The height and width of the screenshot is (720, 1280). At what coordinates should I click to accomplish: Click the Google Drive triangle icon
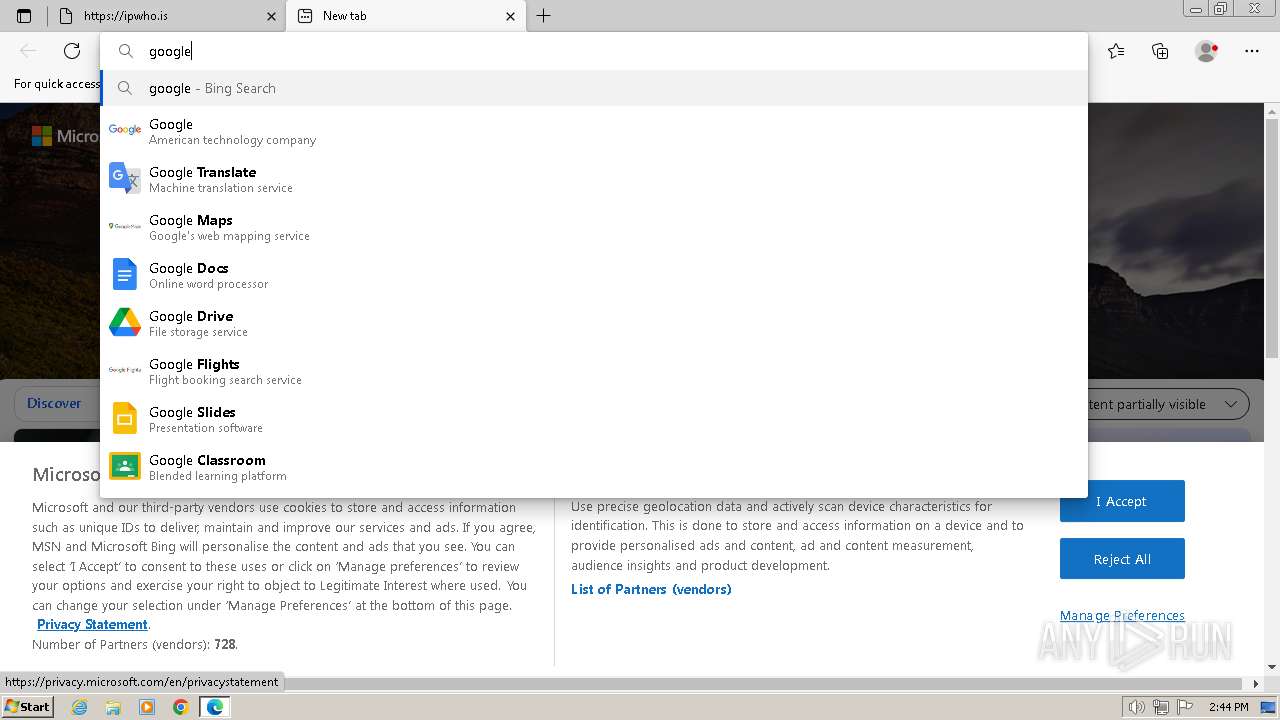click(125, 322)
